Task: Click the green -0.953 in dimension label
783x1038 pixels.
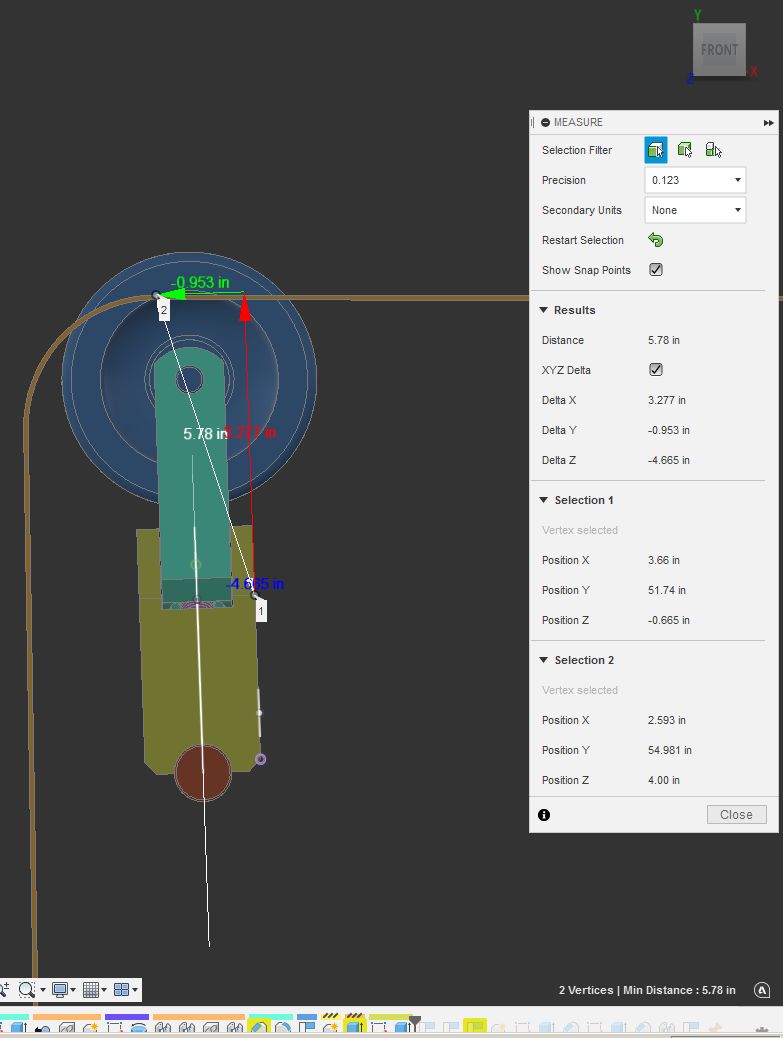Action: pyautogui.click(x=200, y=282)
